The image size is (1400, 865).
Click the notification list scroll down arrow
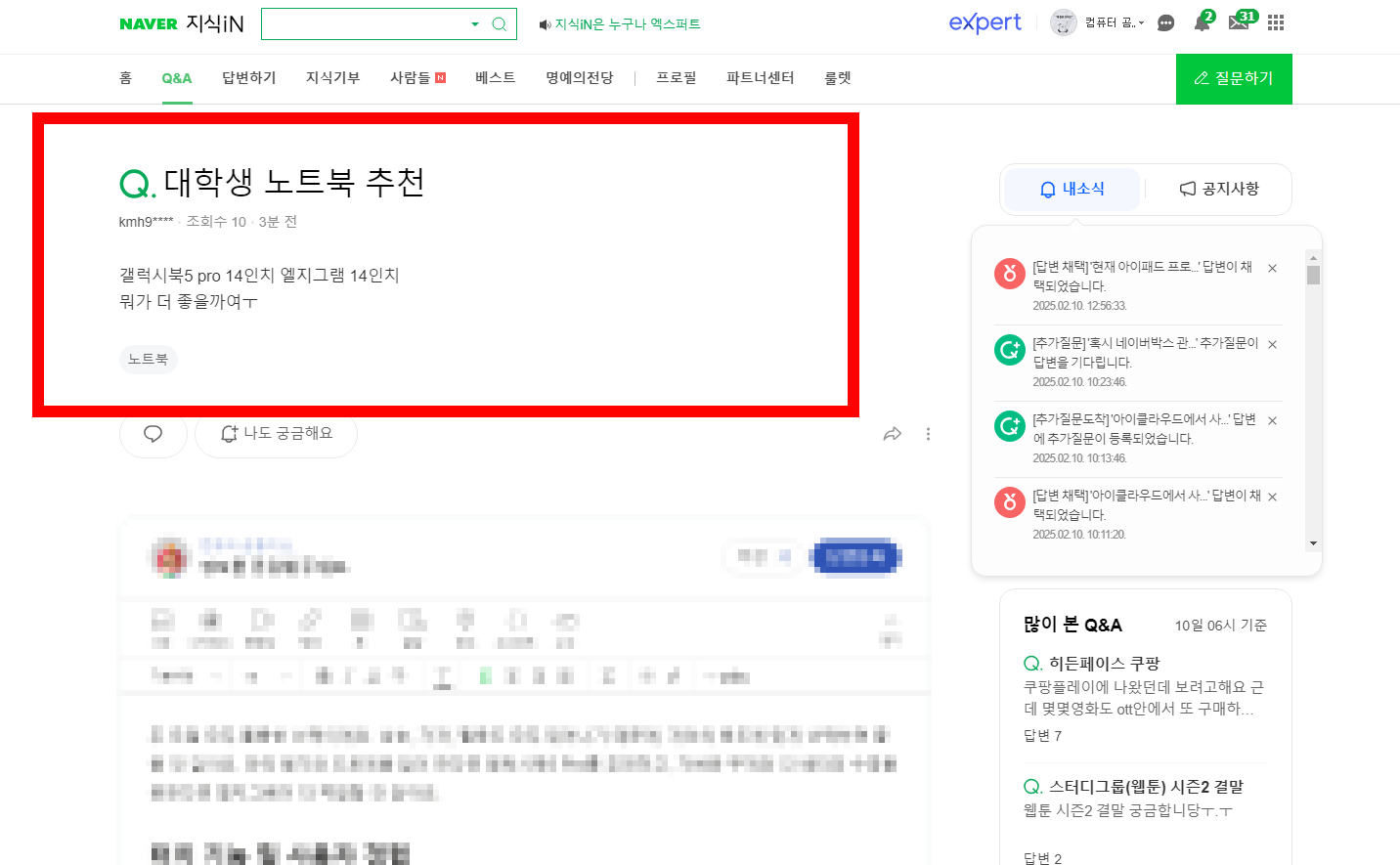coord(1313,543)
